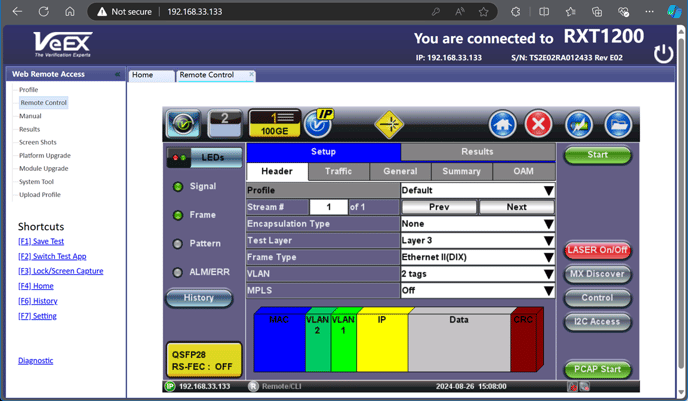Click the PCAP Start button
The width and height of the screenshot is (688, 401).
click(x=597, y=369)
